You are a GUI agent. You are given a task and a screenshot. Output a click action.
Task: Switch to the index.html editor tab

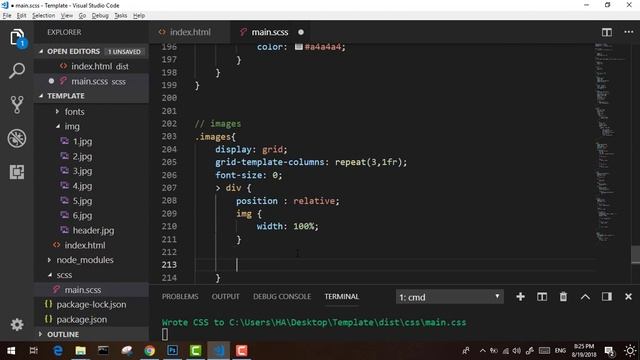click(190, 32)
